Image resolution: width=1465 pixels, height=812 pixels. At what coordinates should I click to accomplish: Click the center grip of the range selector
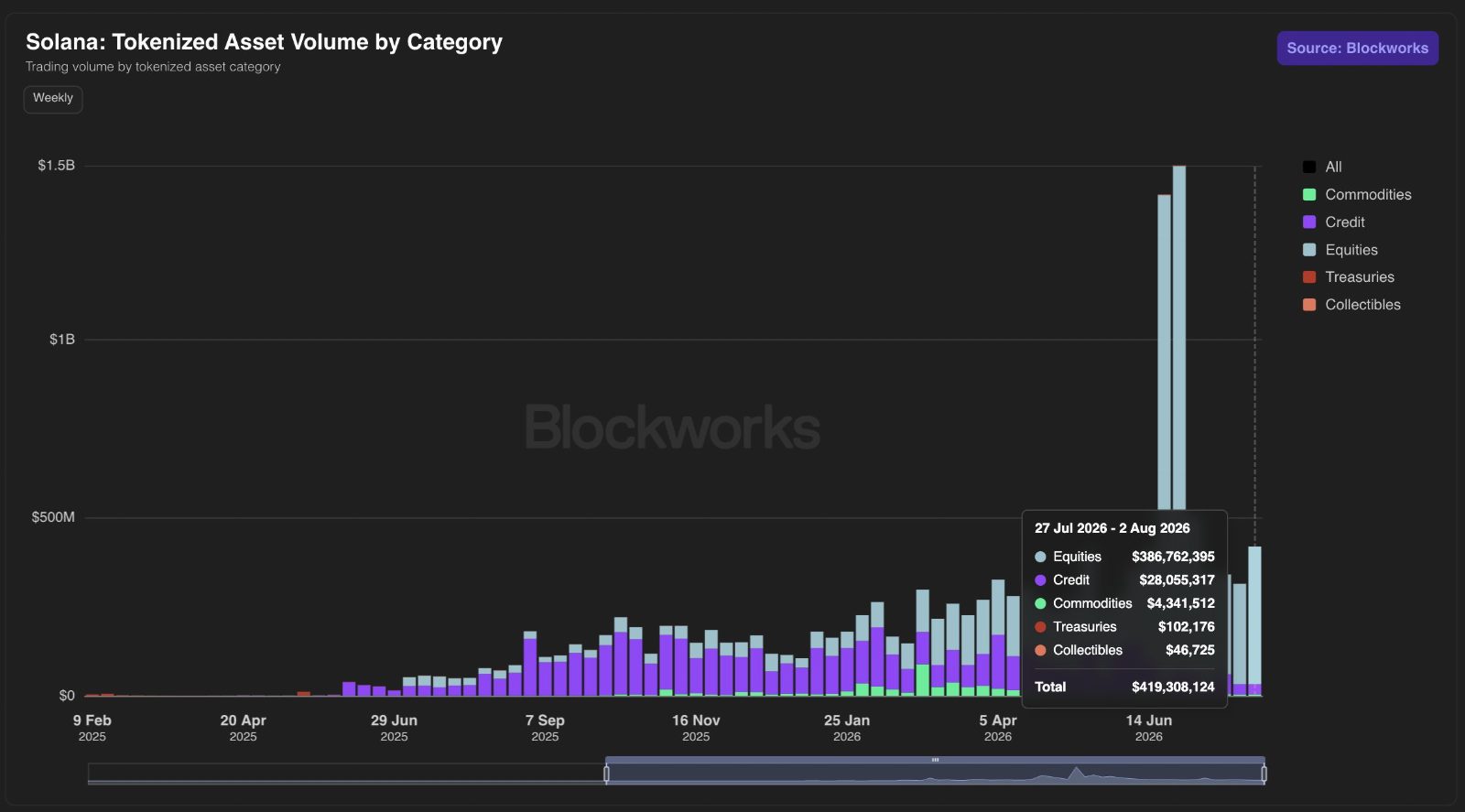coord(935,760)
